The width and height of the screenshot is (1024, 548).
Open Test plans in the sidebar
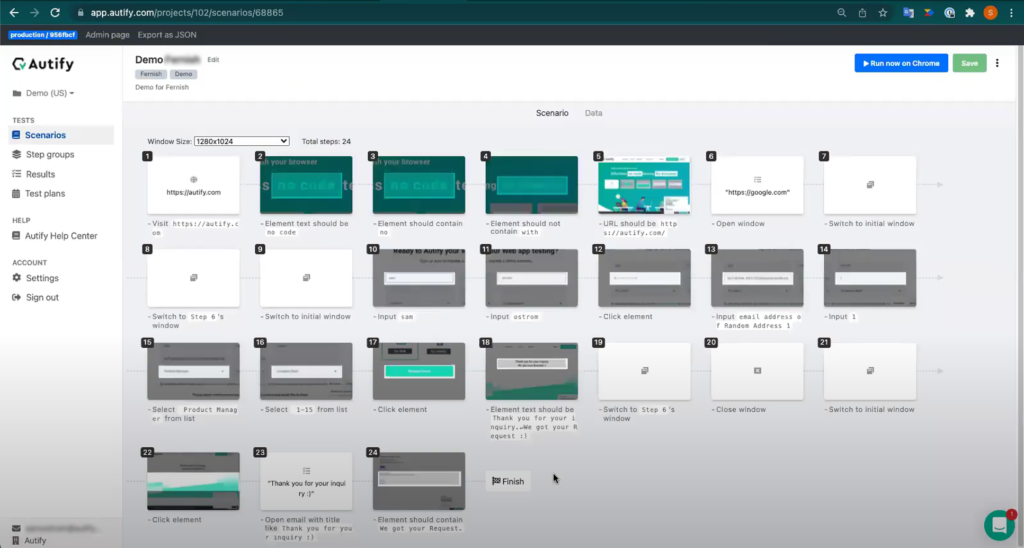pyautogui.click(x=45, y=193)
